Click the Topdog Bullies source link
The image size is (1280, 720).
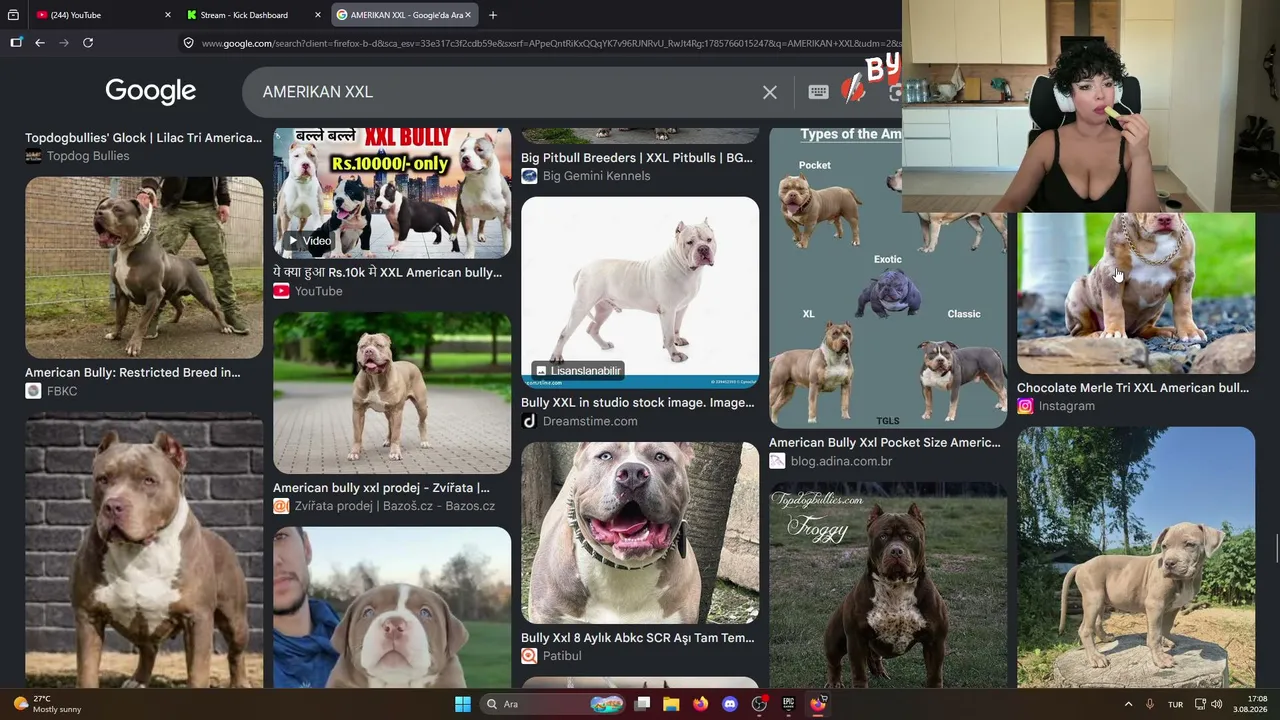[77, 156]
